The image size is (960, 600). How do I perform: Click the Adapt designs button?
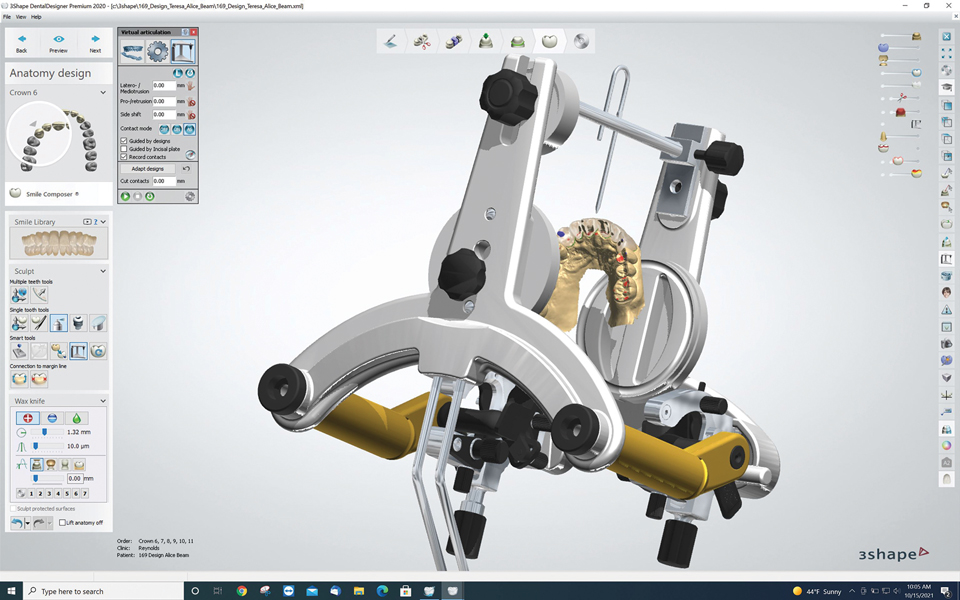tap(148, 169)
